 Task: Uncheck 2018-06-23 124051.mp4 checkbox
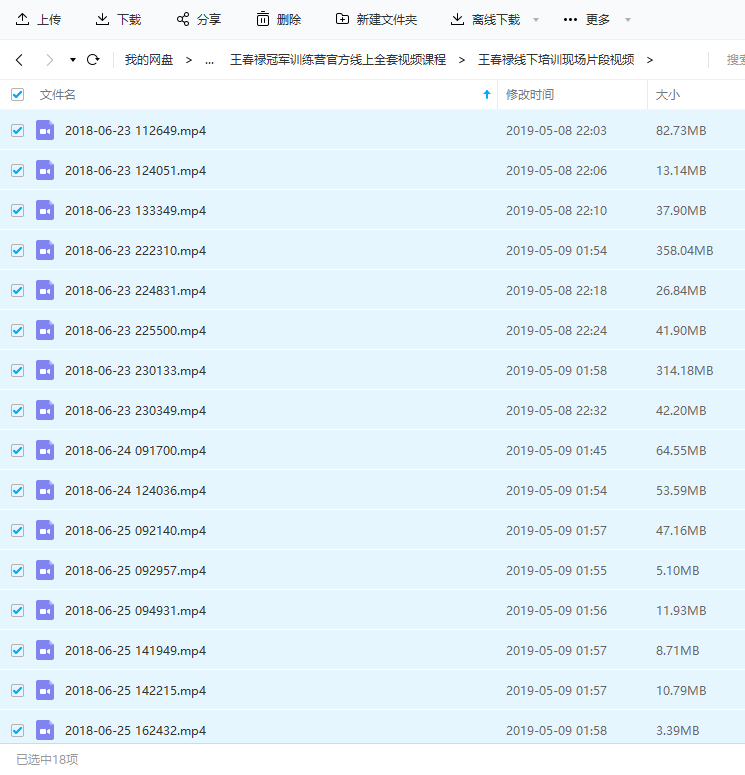[x=17, y=171]
